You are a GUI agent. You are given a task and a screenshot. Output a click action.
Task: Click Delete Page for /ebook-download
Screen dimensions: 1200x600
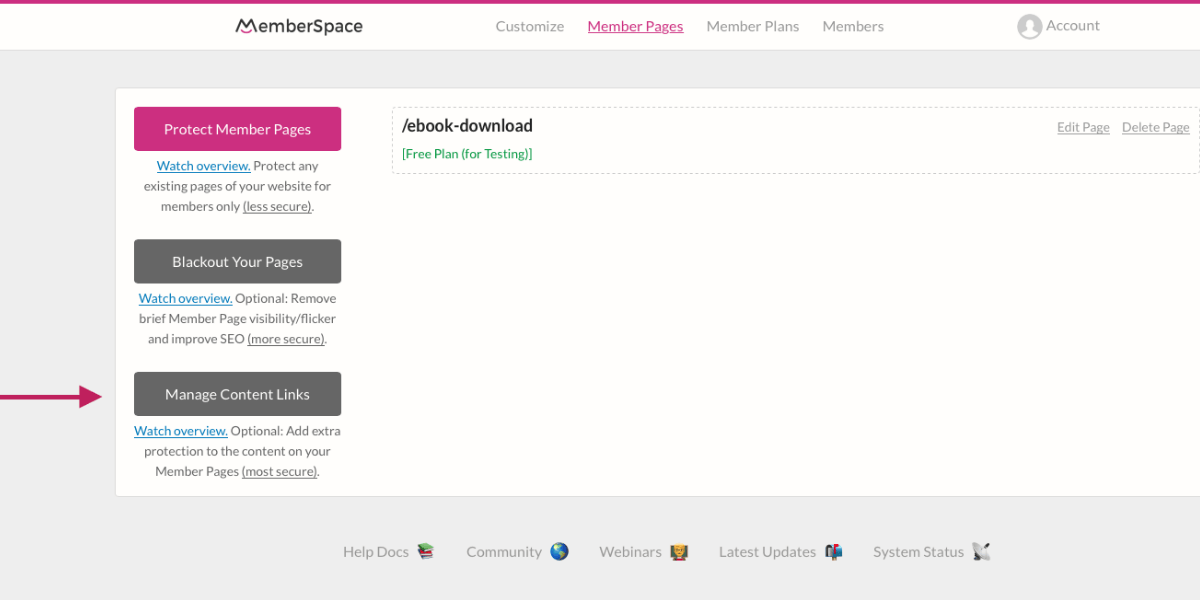pyautogui.click(x=1156, y=127)
